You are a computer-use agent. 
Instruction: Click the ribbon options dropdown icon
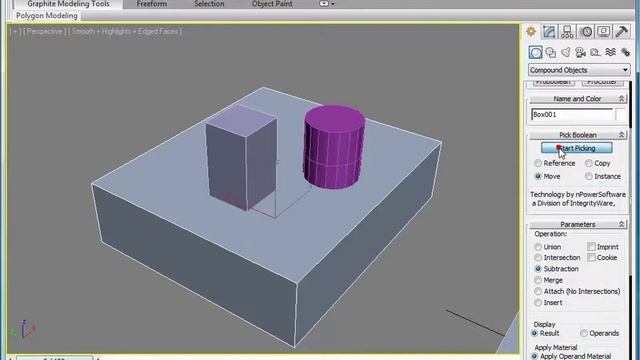(x=327, y=4)
